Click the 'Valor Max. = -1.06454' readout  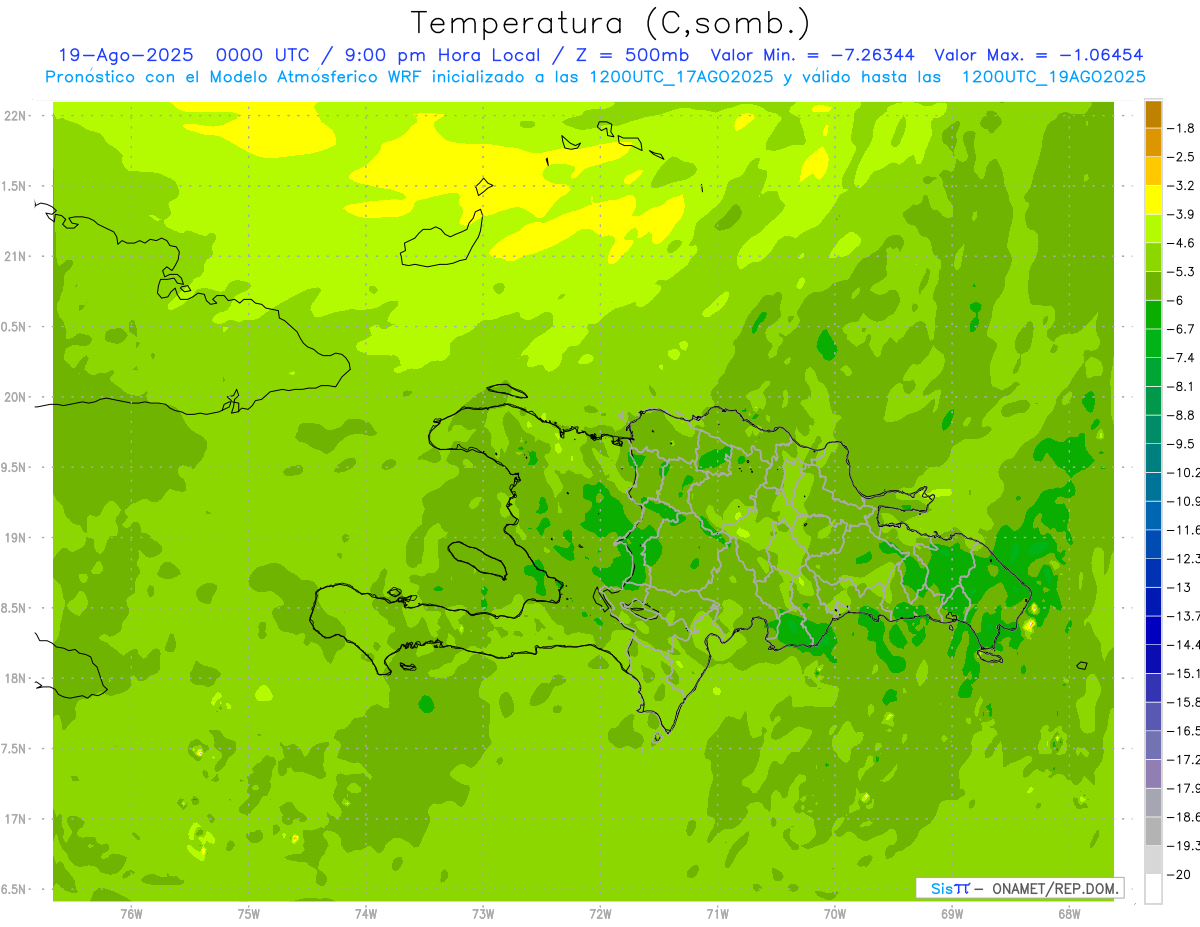click(1038, 55)
